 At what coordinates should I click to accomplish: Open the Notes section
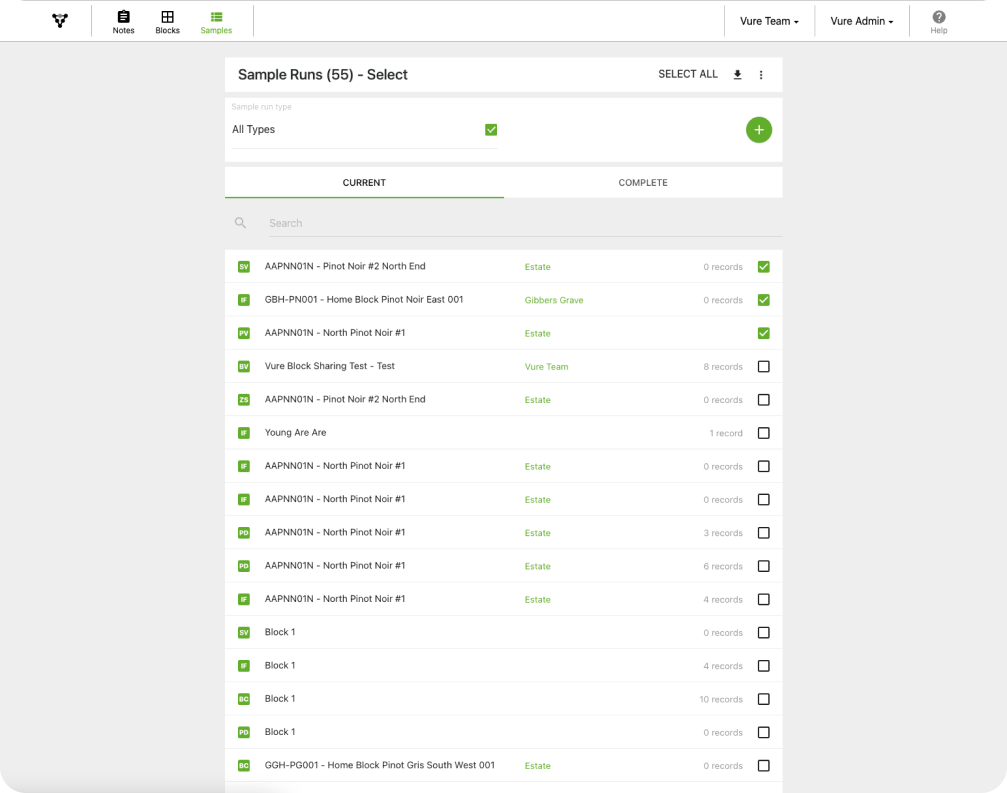coord(123,22)
